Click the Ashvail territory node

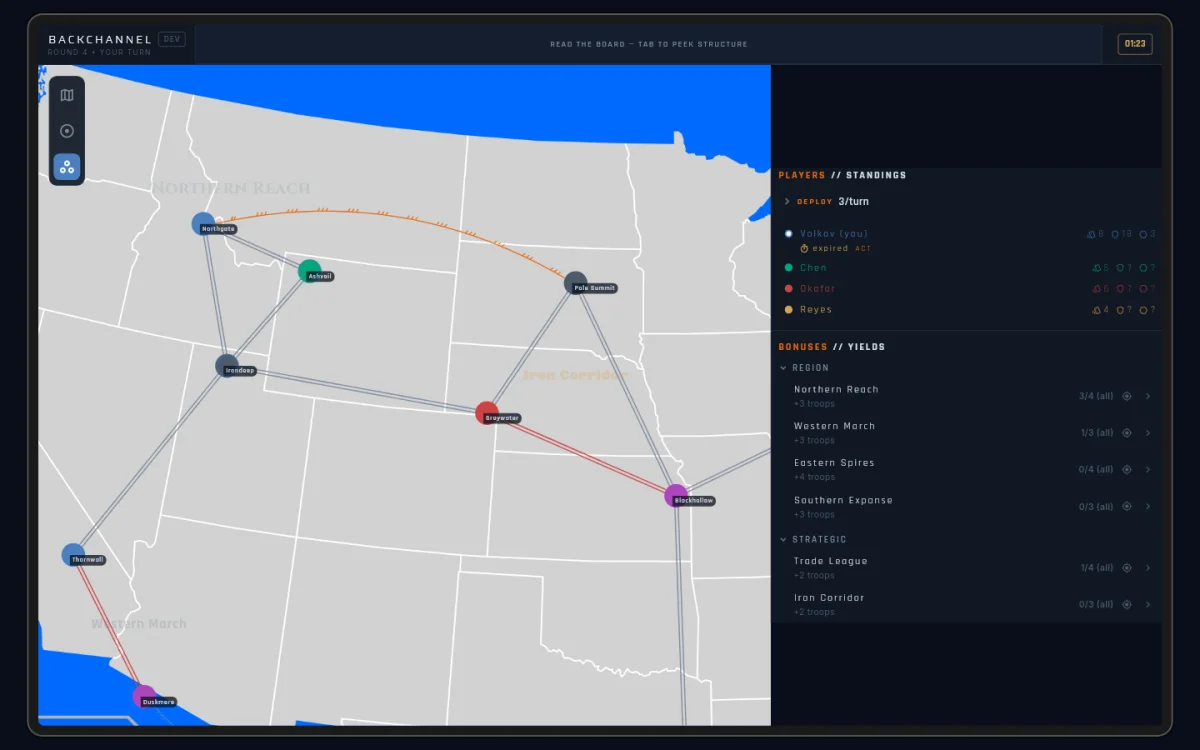[310, 271]
